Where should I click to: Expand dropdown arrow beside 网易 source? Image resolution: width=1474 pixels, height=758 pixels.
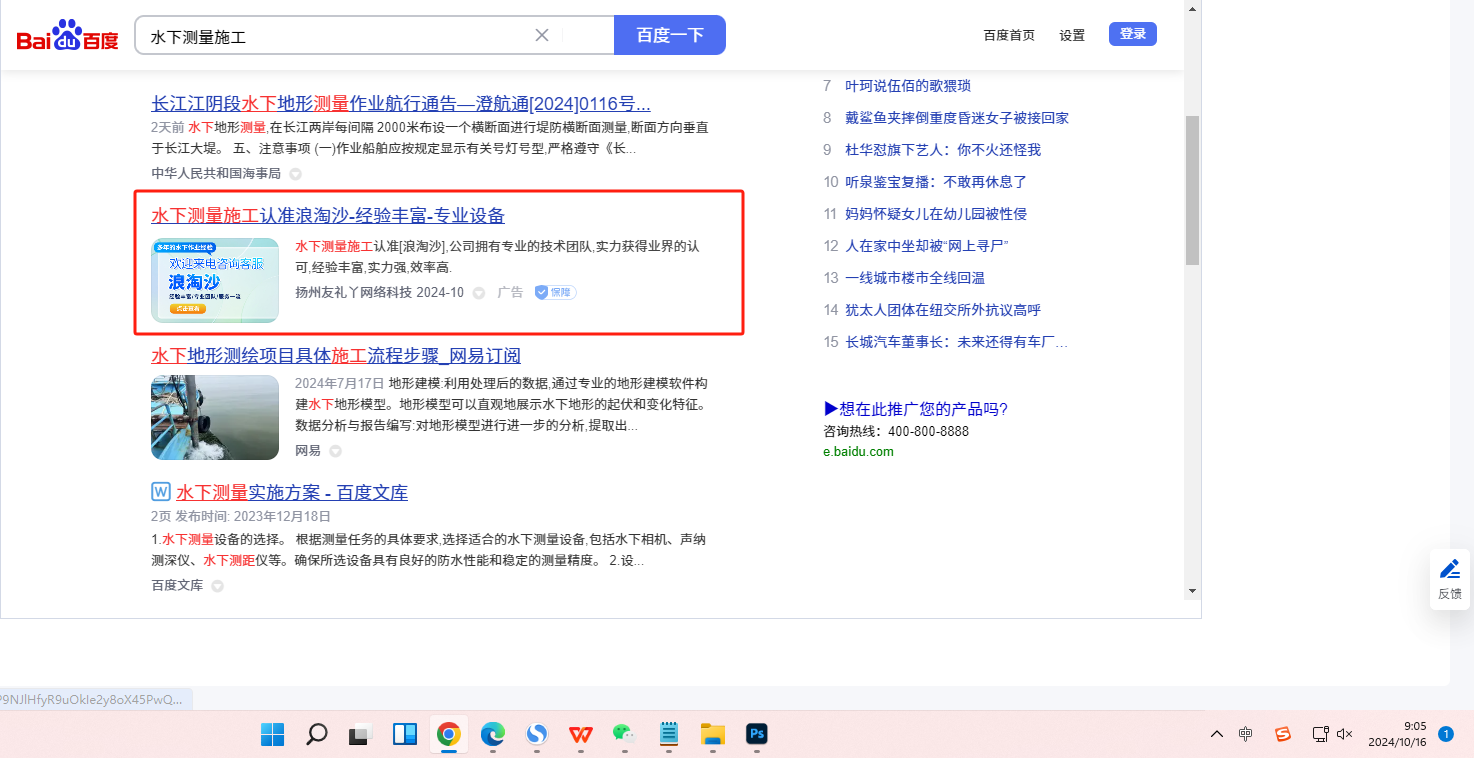335,451
